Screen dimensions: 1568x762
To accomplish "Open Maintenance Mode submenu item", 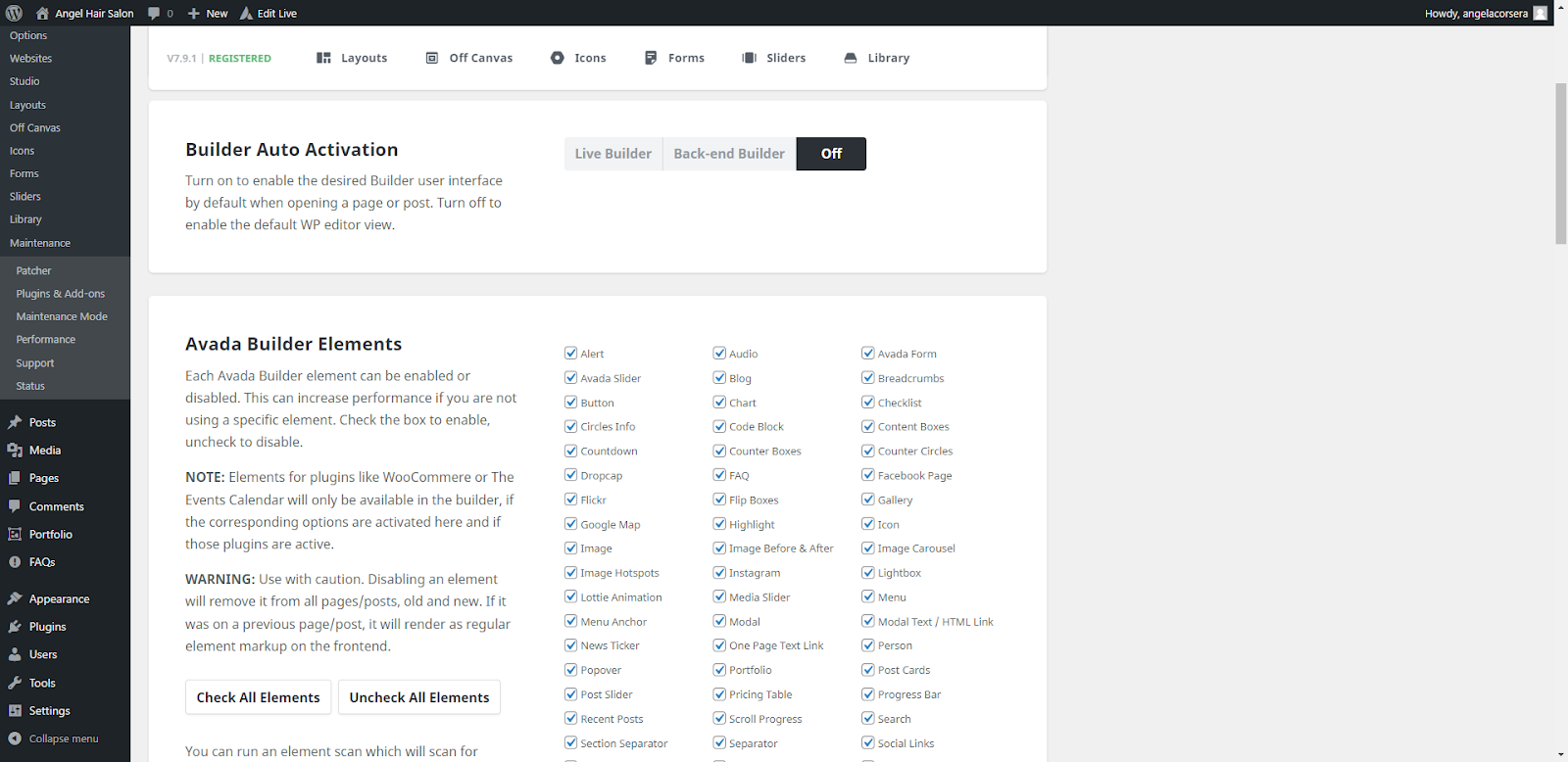I will 62,316.
